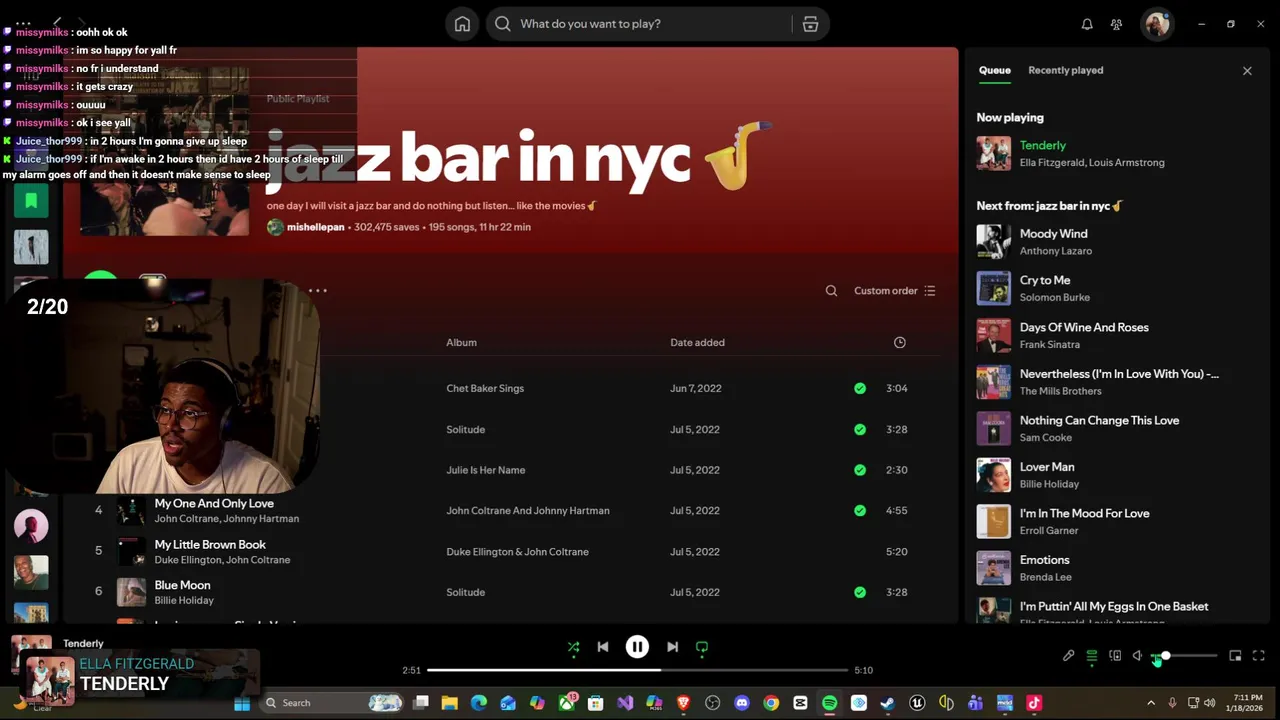Toggle saved checkmark on Chet Baker Sings row
Screen dimensions: 1280x720
860,388
